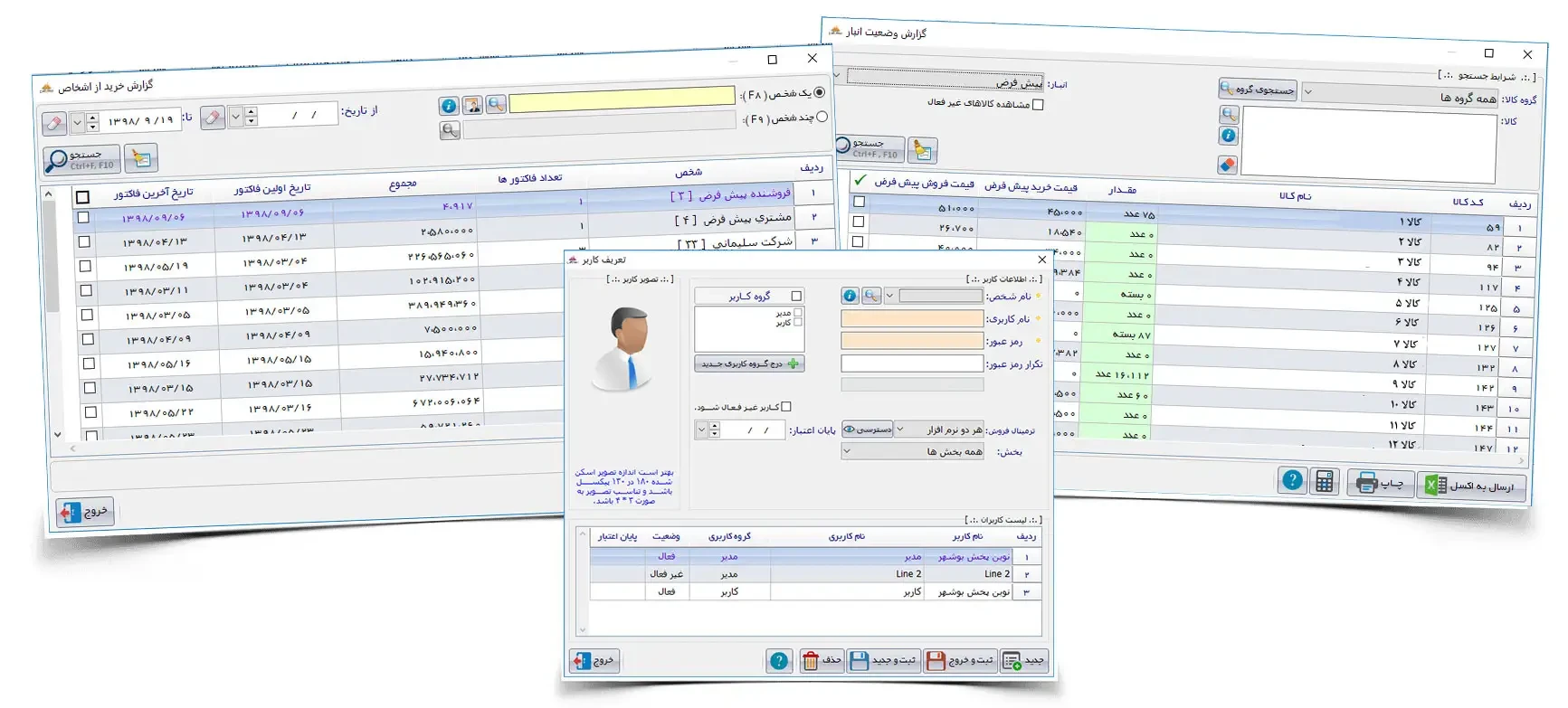This screenshot has height=708, width=1568.
Task: Click the person picker icon next to yellow field
Action: point(472,106)
